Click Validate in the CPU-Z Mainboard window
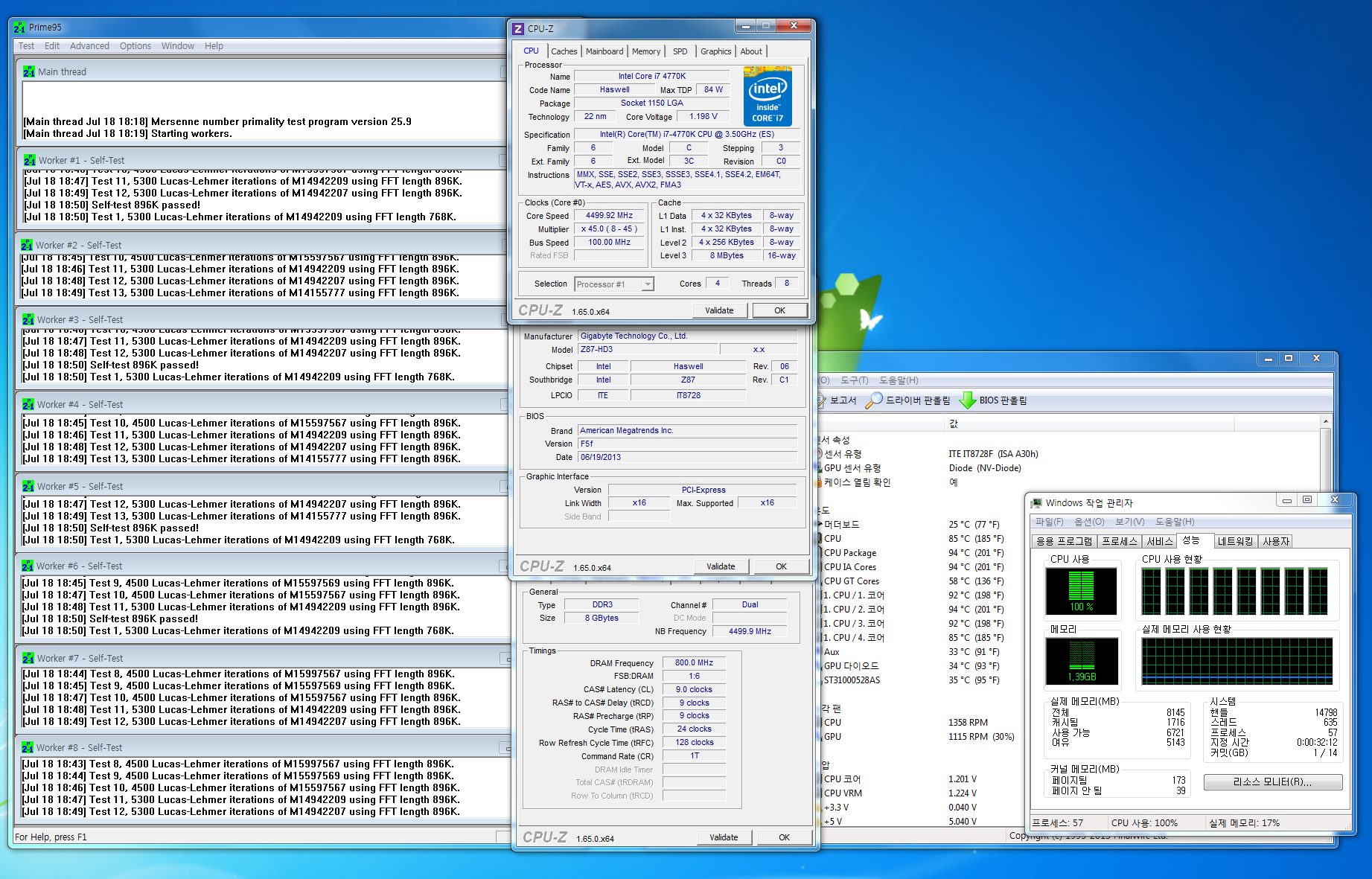This screenshot has width=1372, height=879. (721, 566)
